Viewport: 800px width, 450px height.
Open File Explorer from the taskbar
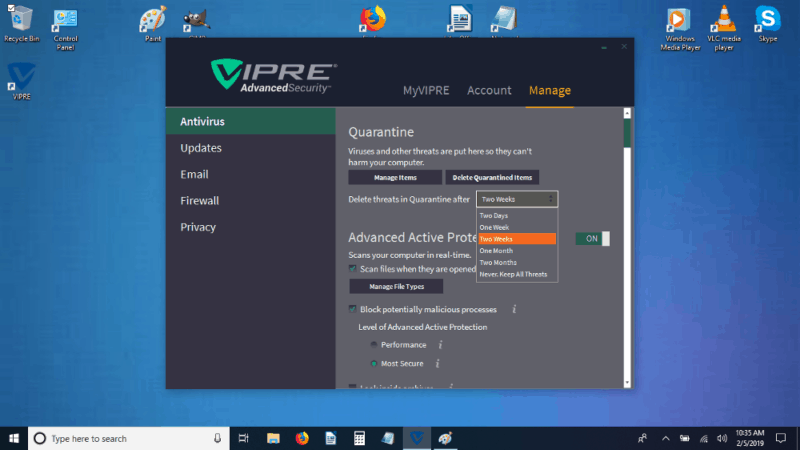pyautogui.click(x=273, y=438)
